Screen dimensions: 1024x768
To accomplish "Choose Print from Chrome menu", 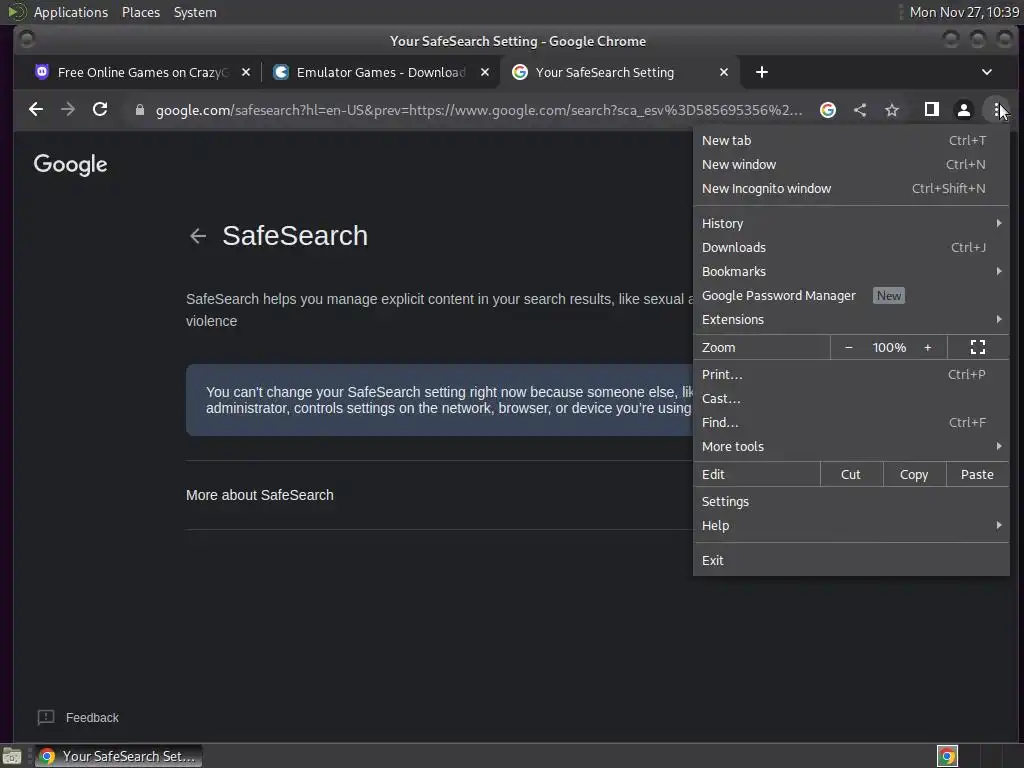I will (x=851, y=375).
